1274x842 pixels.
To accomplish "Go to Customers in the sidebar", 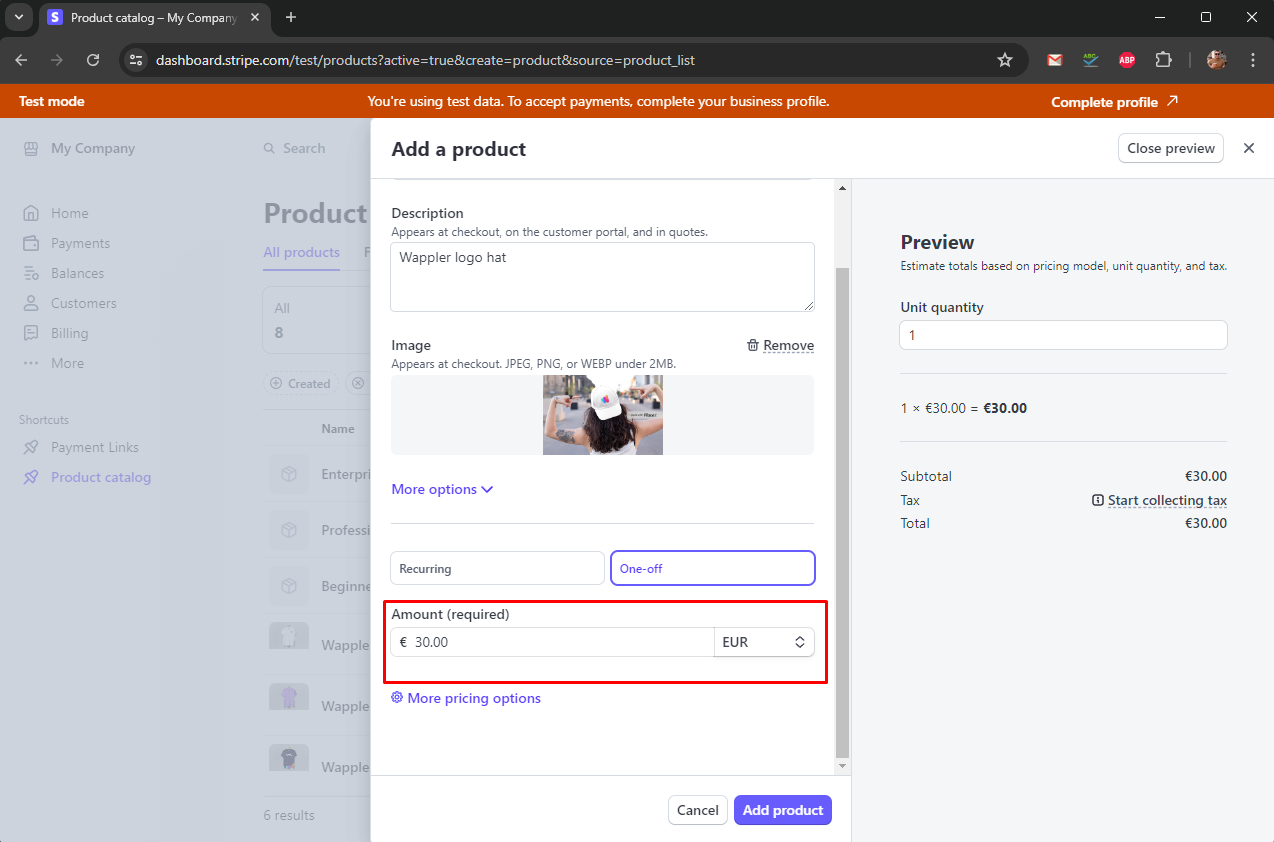I will [82, 302].
